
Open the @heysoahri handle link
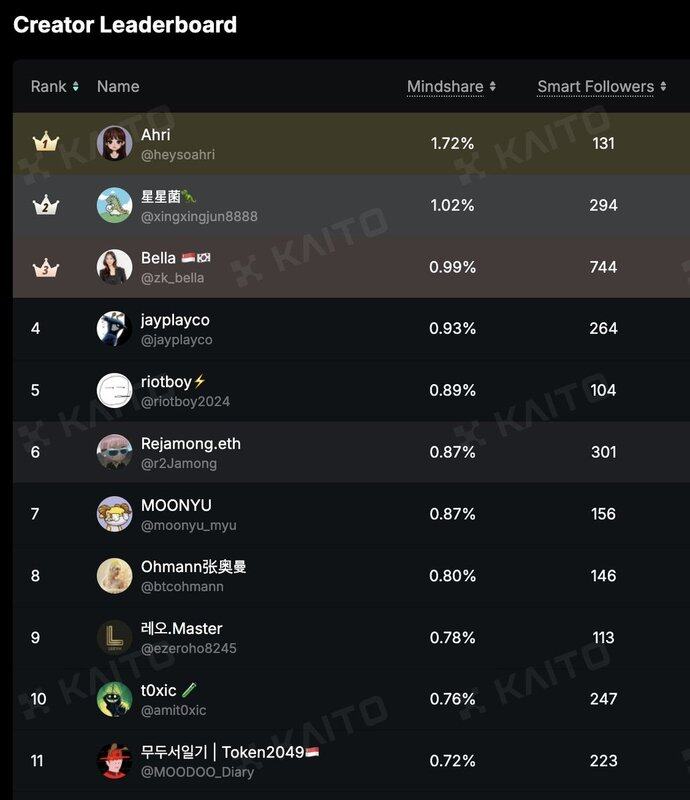178,155
